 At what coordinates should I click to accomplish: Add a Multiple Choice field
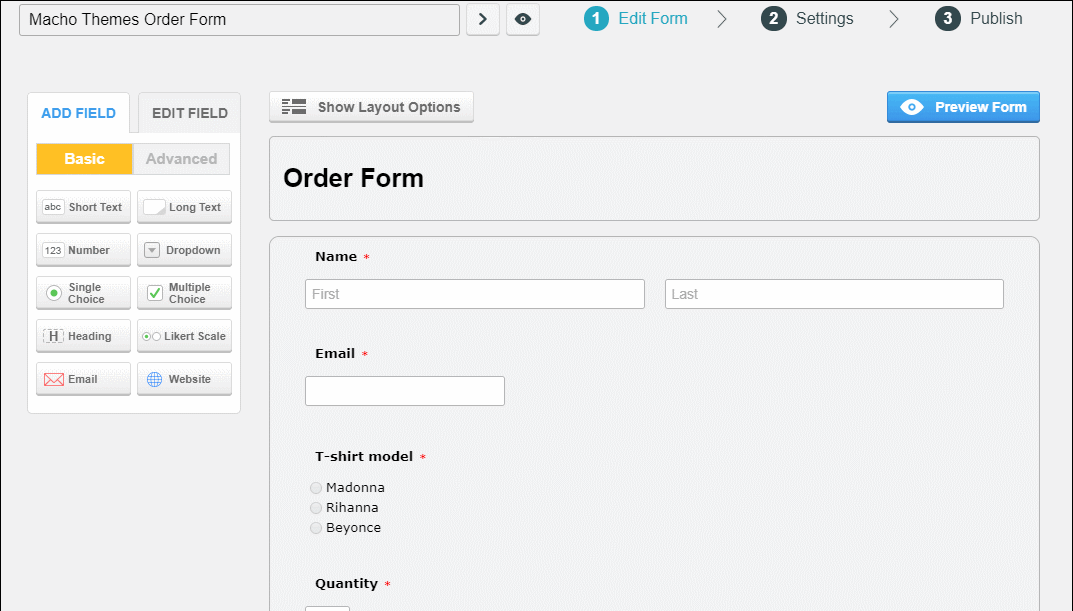184,294
